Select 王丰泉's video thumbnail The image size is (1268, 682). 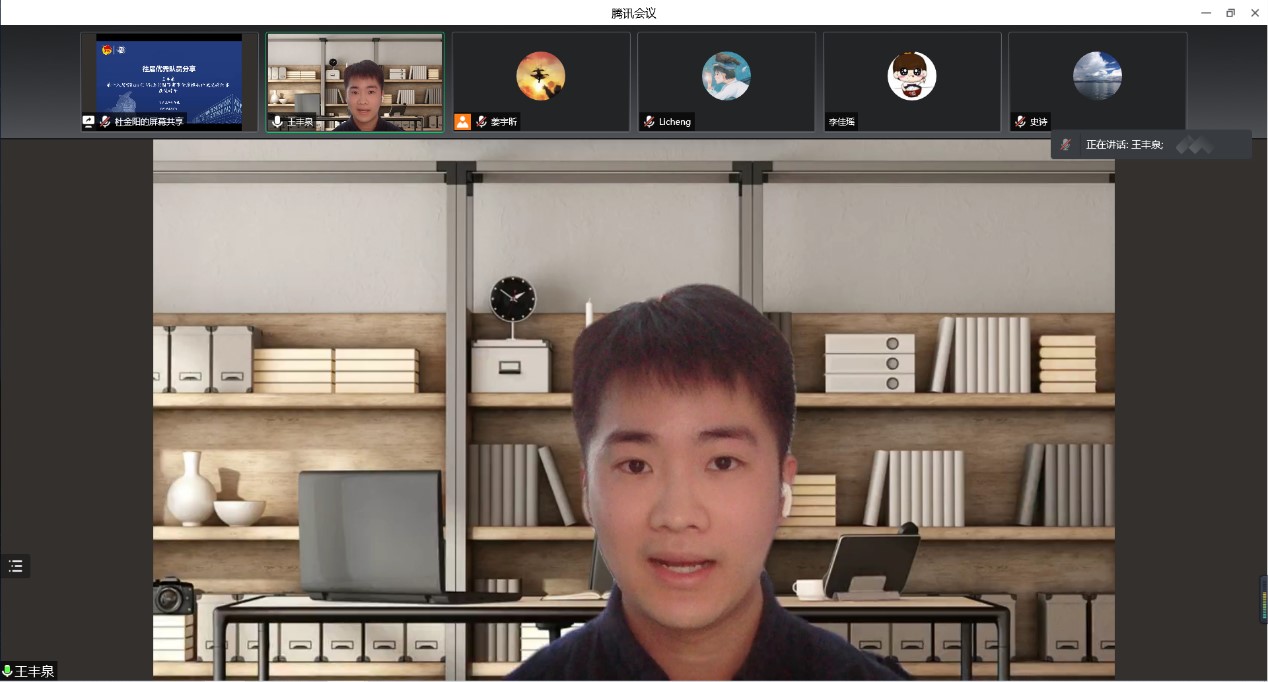pos(354,80)
